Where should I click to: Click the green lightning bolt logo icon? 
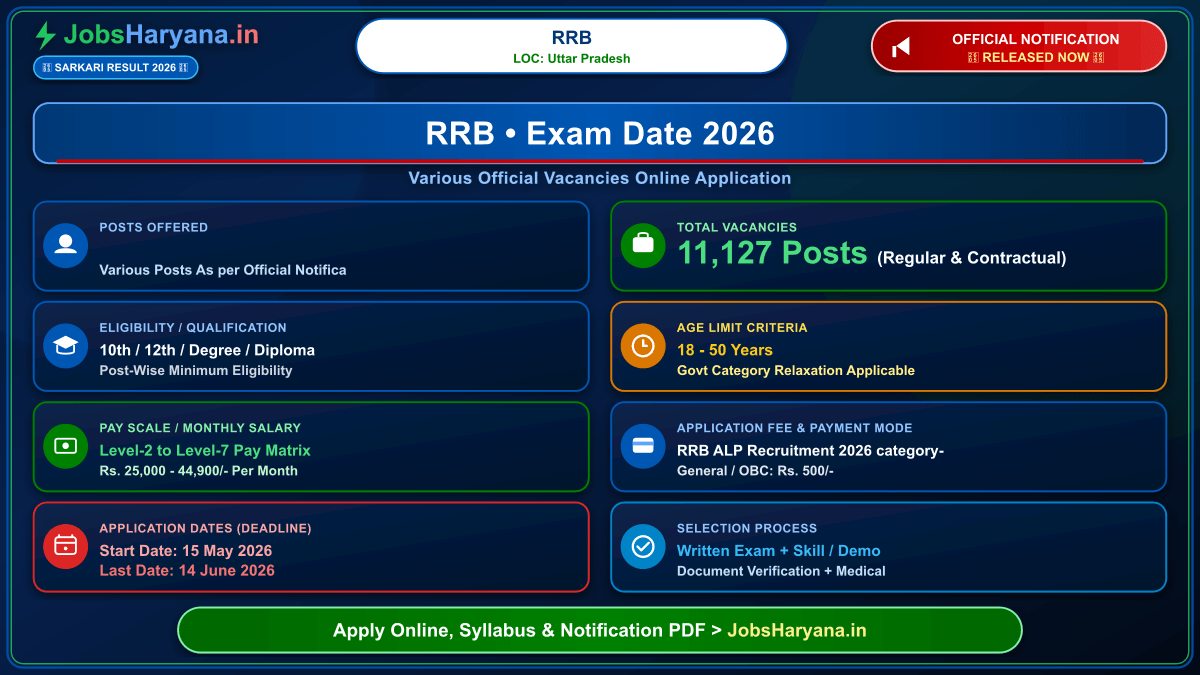tap(45, 36)
